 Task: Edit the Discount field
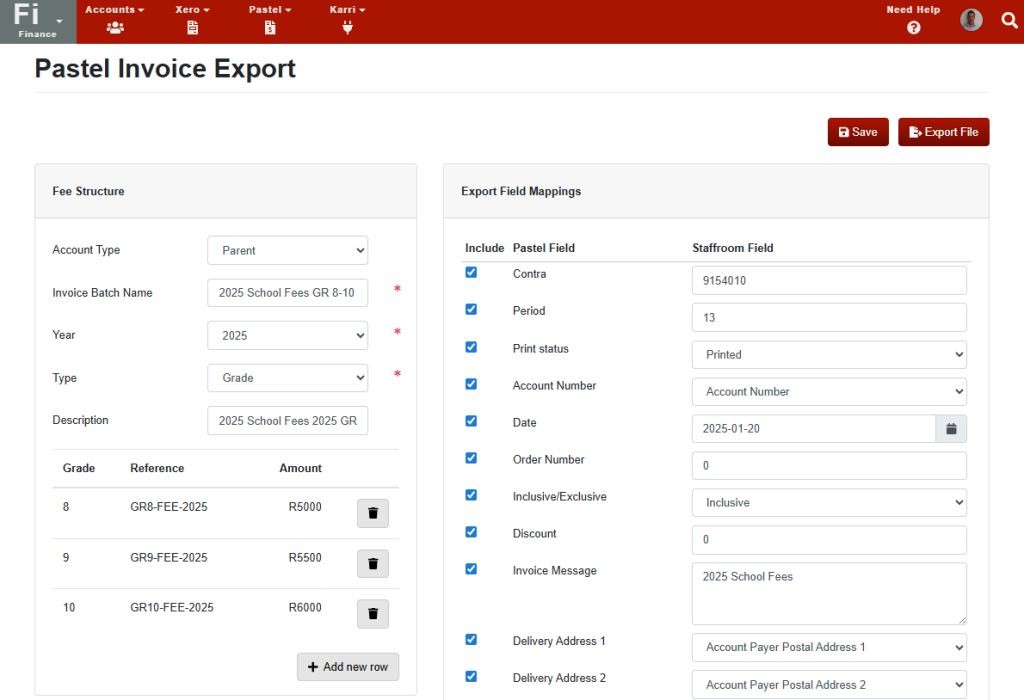[x=829, y=539]
